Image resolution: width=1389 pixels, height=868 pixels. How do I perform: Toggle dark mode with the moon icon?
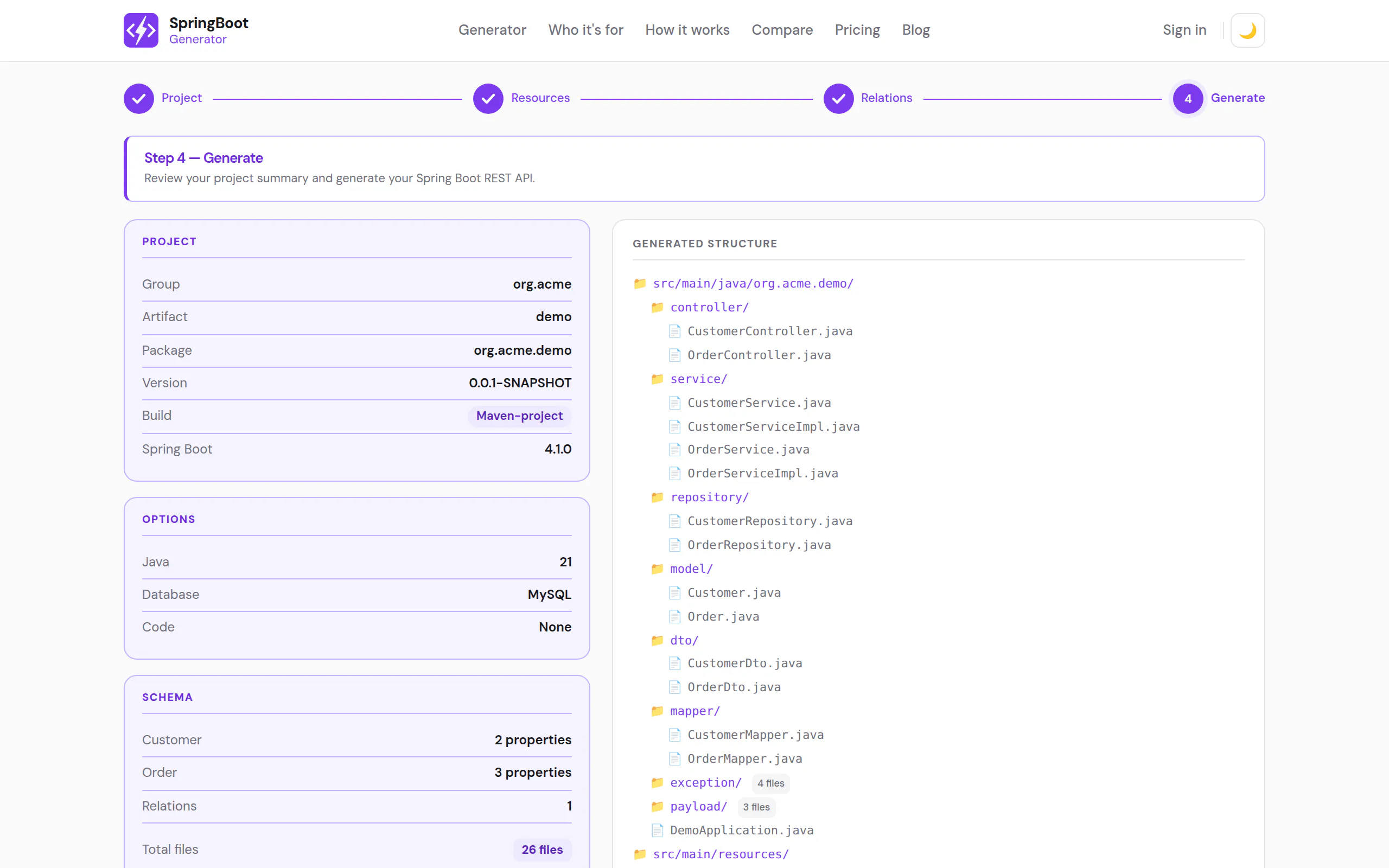[x=1247, y=30]
